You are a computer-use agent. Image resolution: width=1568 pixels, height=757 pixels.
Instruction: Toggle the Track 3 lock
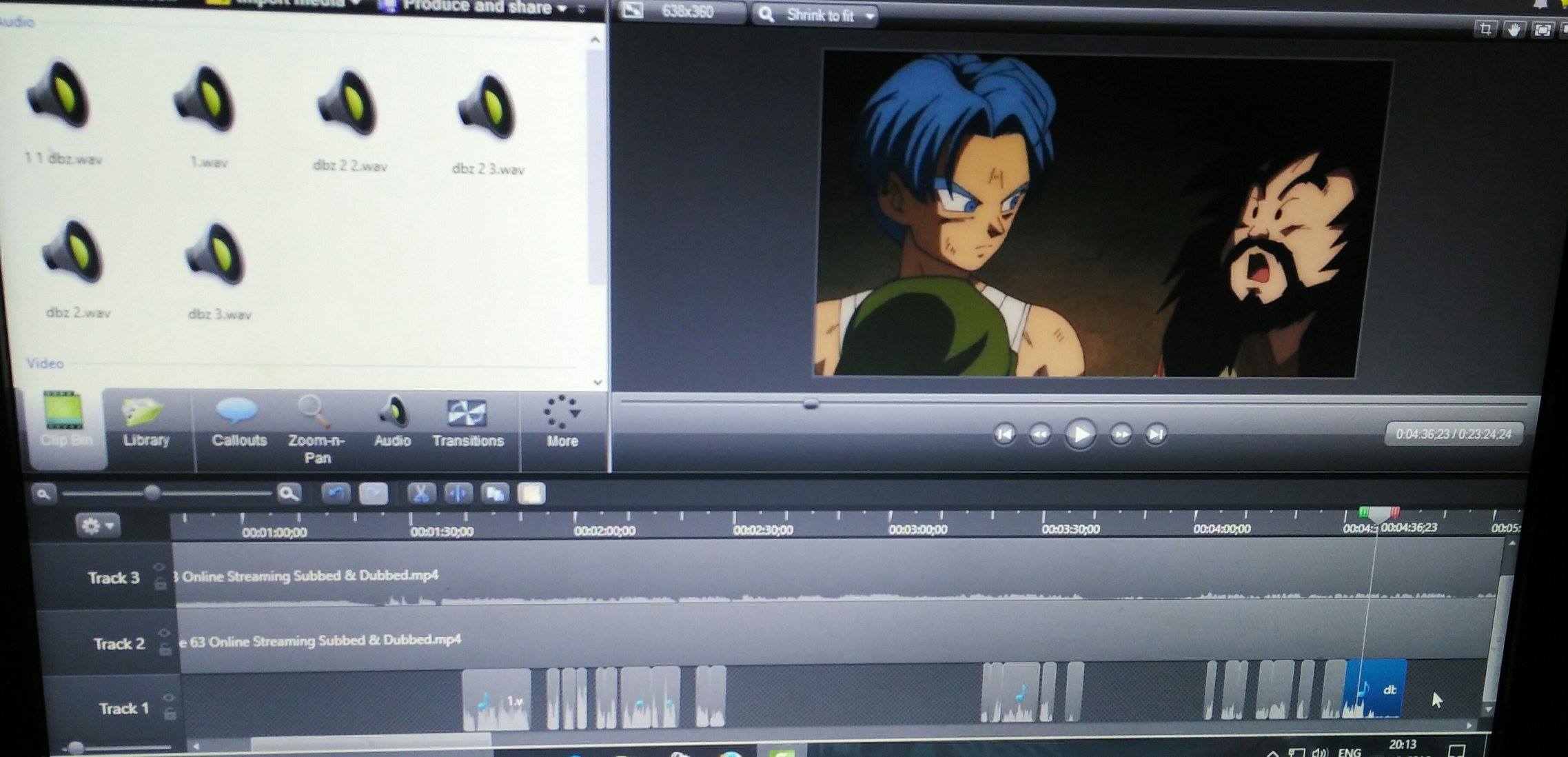(161, 584)
